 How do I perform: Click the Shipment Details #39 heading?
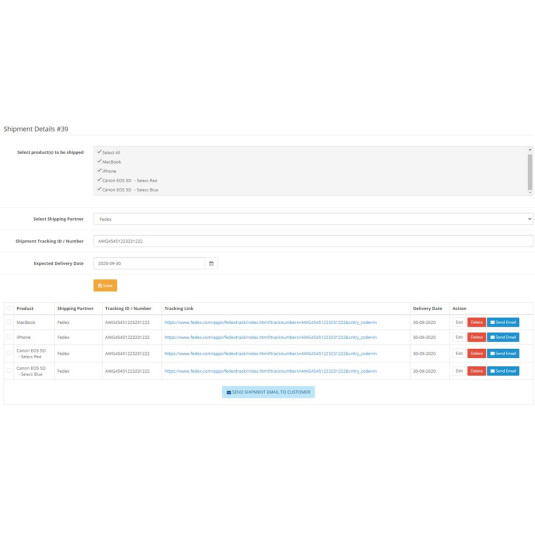pos(36,129)
